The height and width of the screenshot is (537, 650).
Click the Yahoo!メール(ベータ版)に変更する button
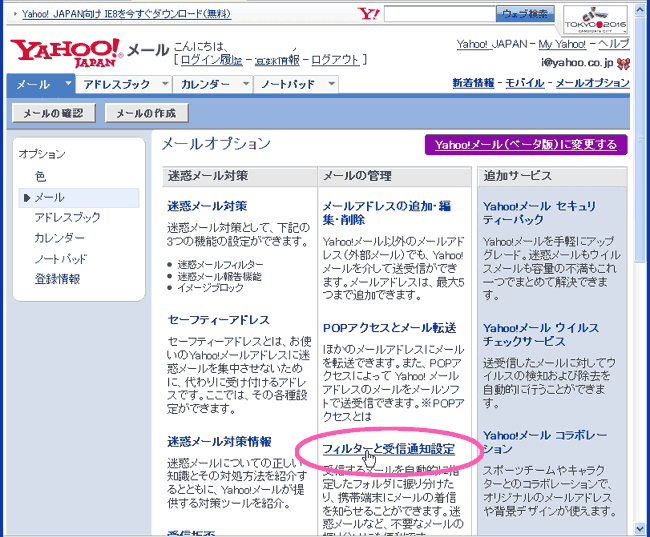coord(526,145)
